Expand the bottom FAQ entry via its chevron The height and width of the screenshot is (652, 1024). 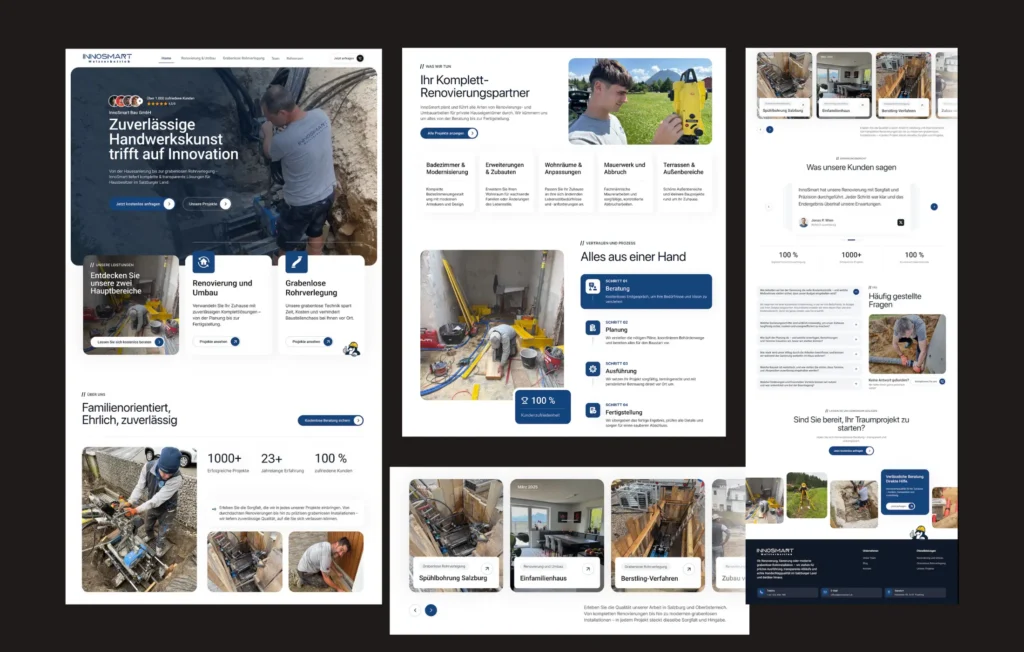[x=856, y=384]
